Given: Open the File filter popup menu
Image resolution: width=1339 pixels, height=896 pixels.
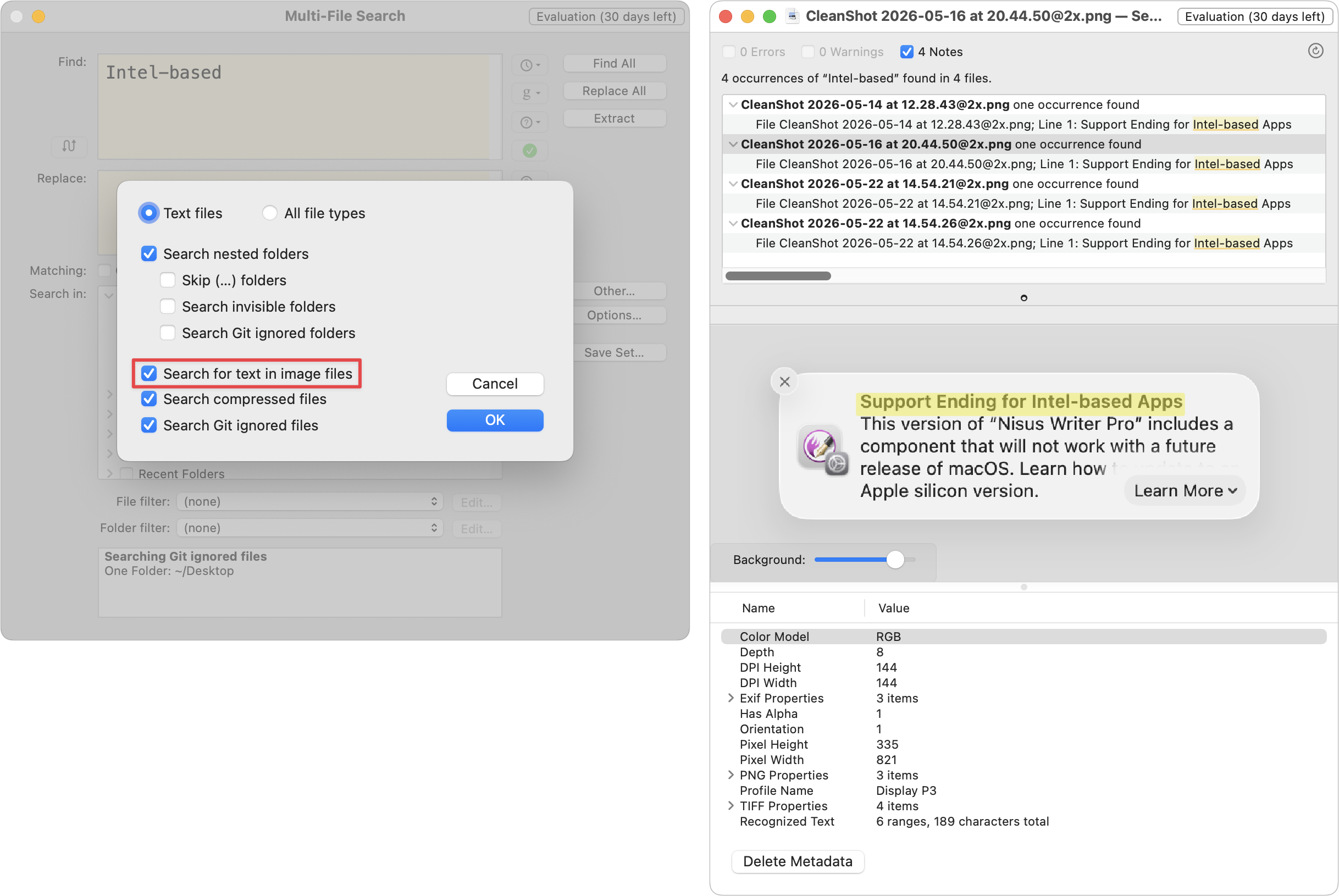Looking at the screenshot, I should 309,501.
